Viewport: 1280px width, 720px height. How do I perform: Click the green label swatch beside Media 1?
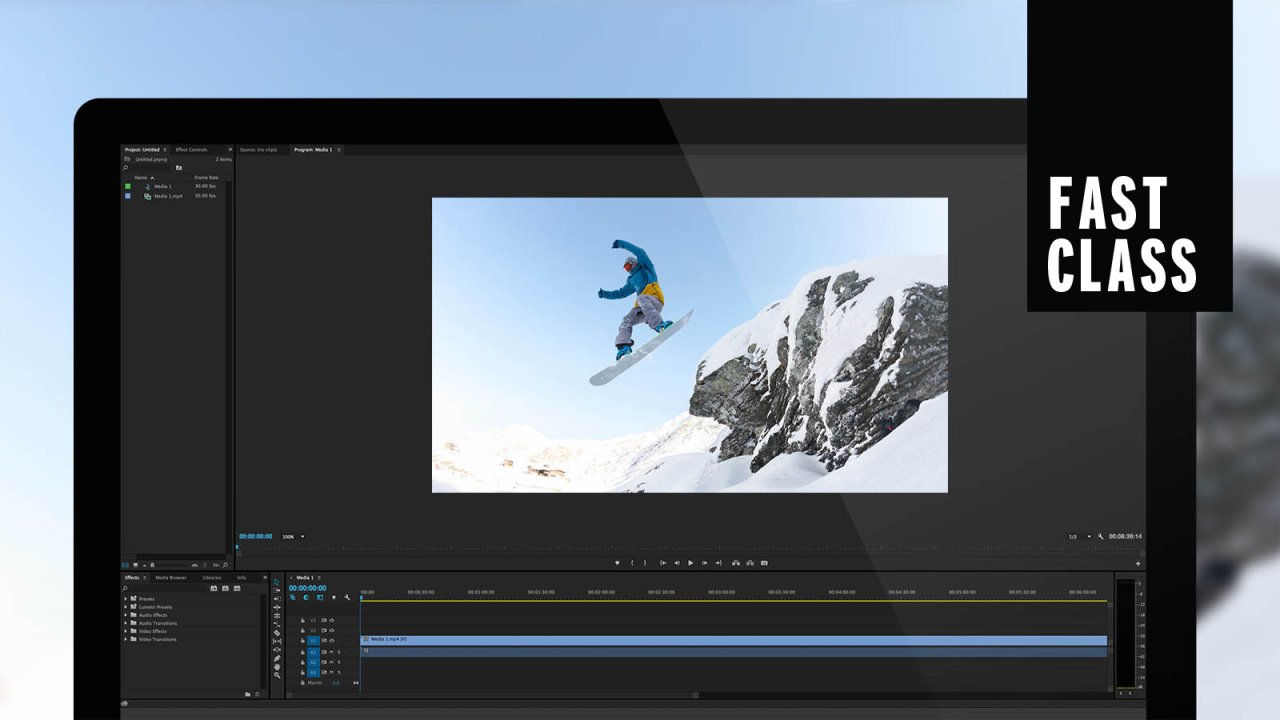tap(128, 186)
